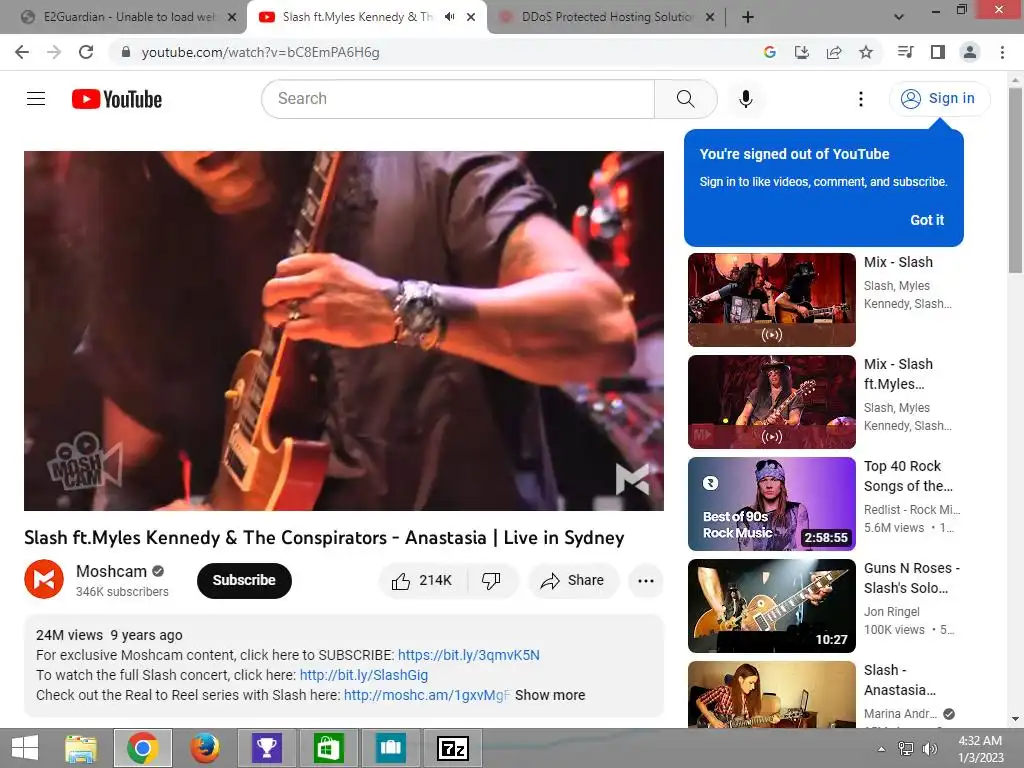Open media controls in Chrome toolbar
The image size is (1024, 768).
(905, 52)
